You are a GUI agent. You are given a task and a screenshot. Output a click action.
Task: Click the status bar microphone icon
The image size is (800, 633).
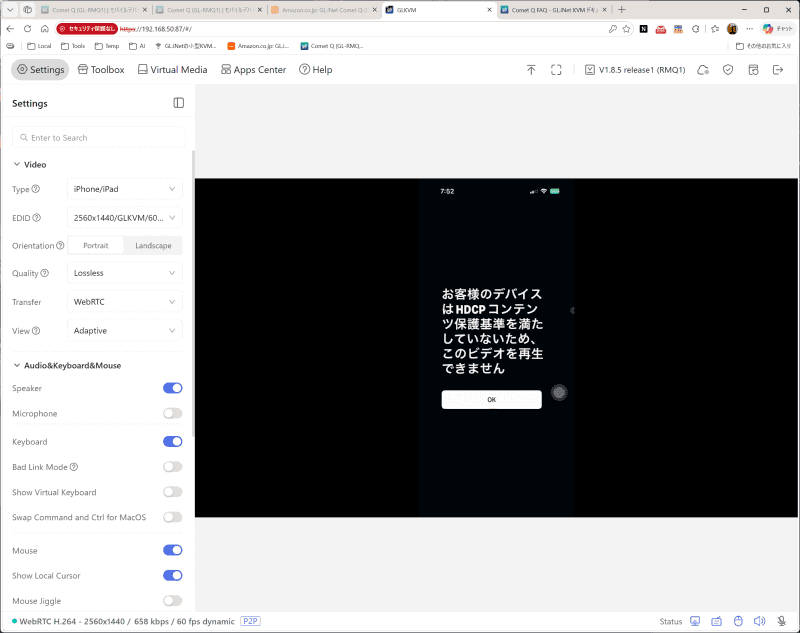click(x=782, y=621)
